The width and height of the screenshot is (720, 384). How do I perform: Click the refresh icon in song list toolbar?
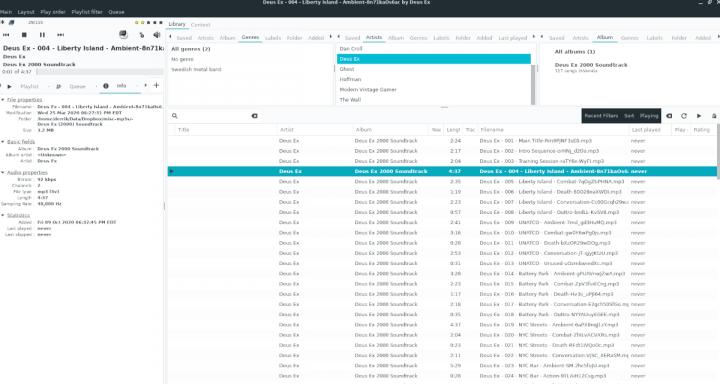[x=684, y=116]
